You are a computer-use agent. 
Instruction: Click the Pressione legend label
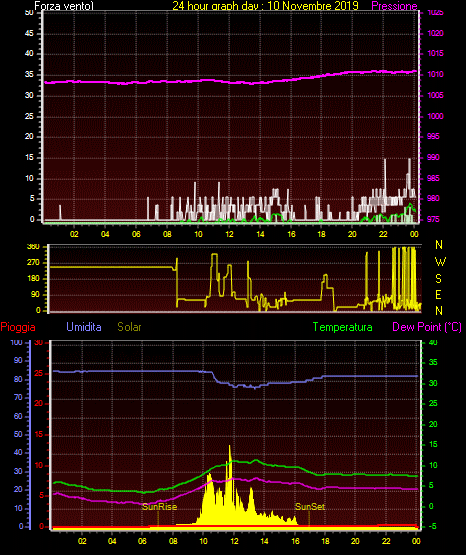coord(394,6)
